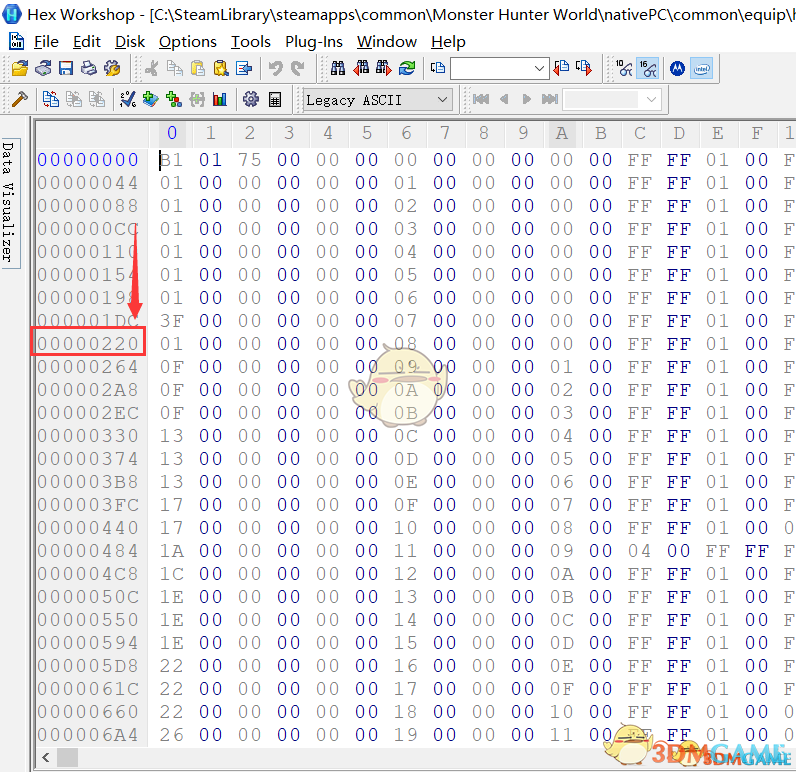Expand the greyed-out bookmark dropdown

click(651, 99)
